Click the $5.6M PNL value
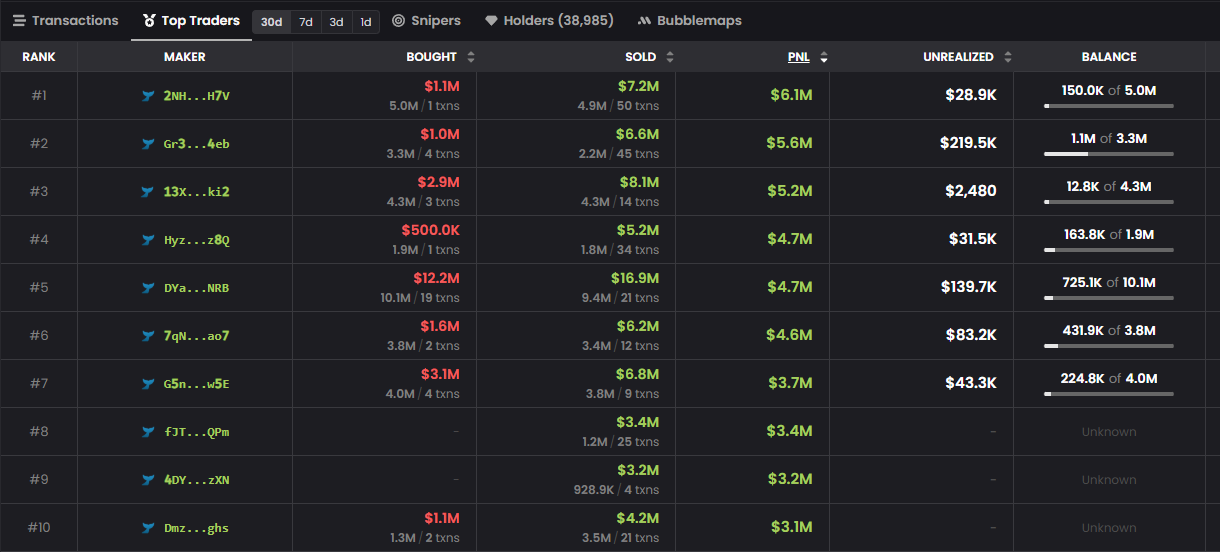Image resolution: width=1220 pixels, height=552 pixels. pyautogui.click(x=790, y=143)
